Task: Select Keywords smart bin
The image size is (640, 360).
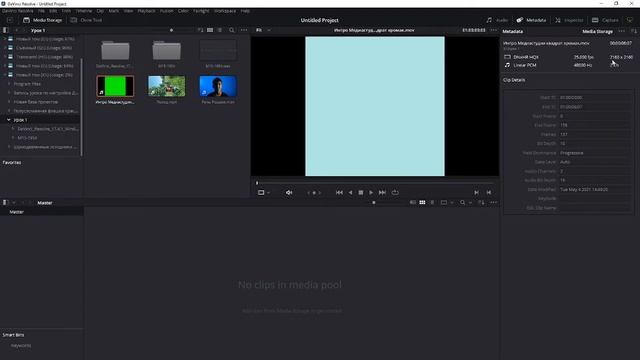Action: (x=21, y=345)
